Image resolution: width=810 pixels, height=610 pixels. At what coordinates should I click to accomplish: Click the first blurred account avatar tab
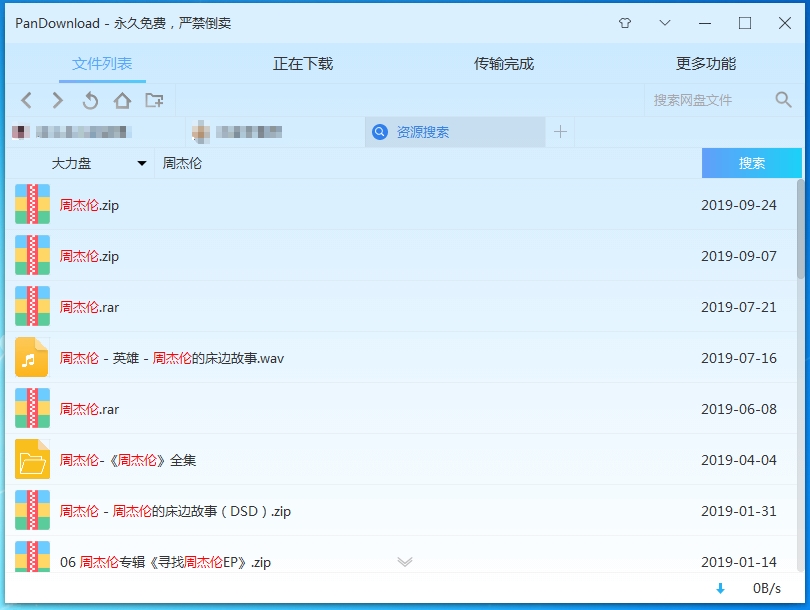(96, 132)
